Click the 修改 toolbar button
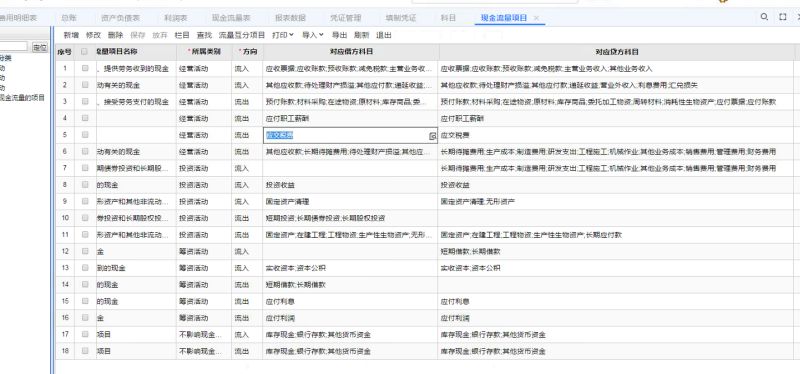Screen dimensions: 800x374 [93, 35]
